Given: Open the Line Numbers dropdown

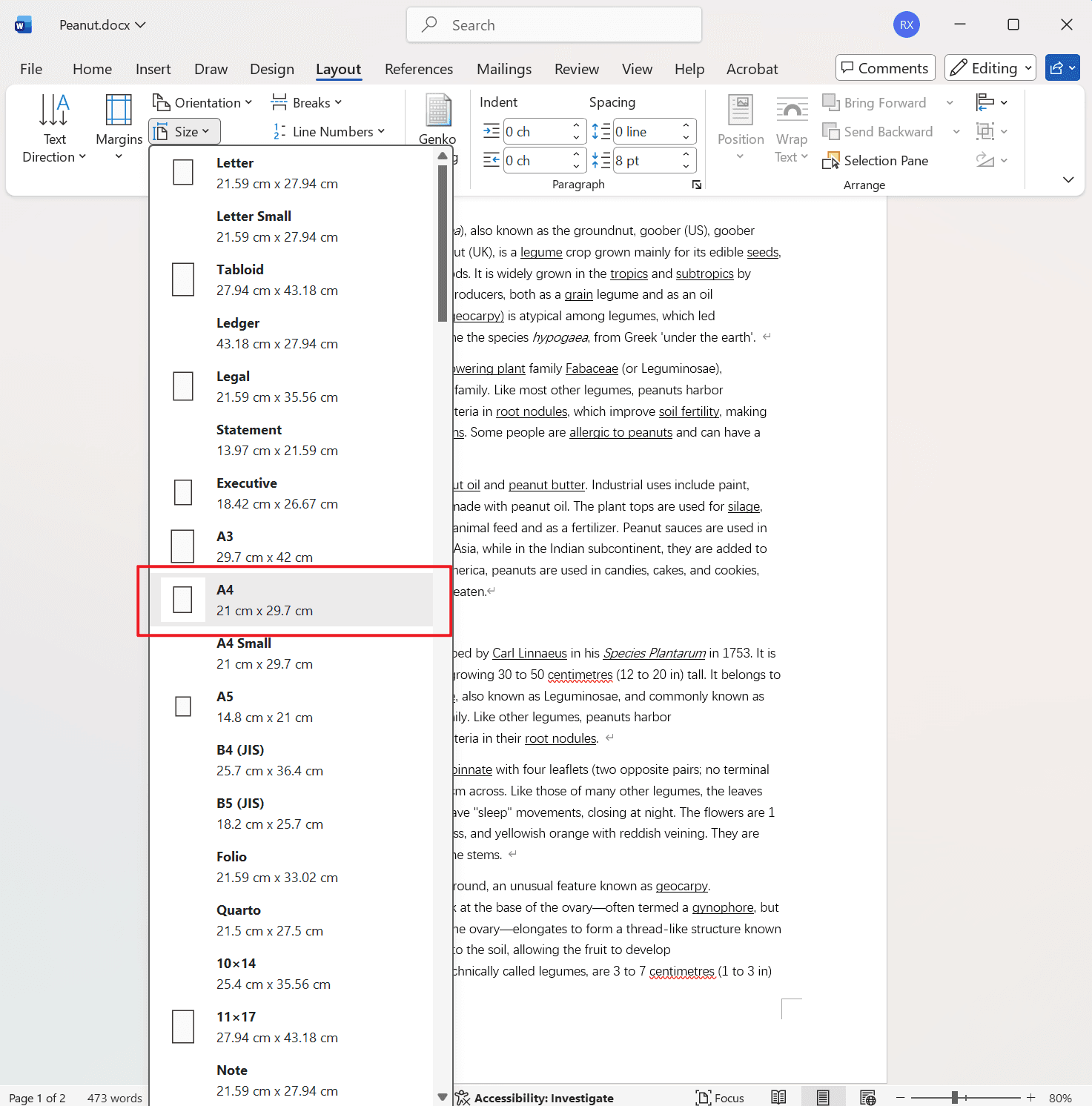Looking at the screenshot, I should 329,131.
